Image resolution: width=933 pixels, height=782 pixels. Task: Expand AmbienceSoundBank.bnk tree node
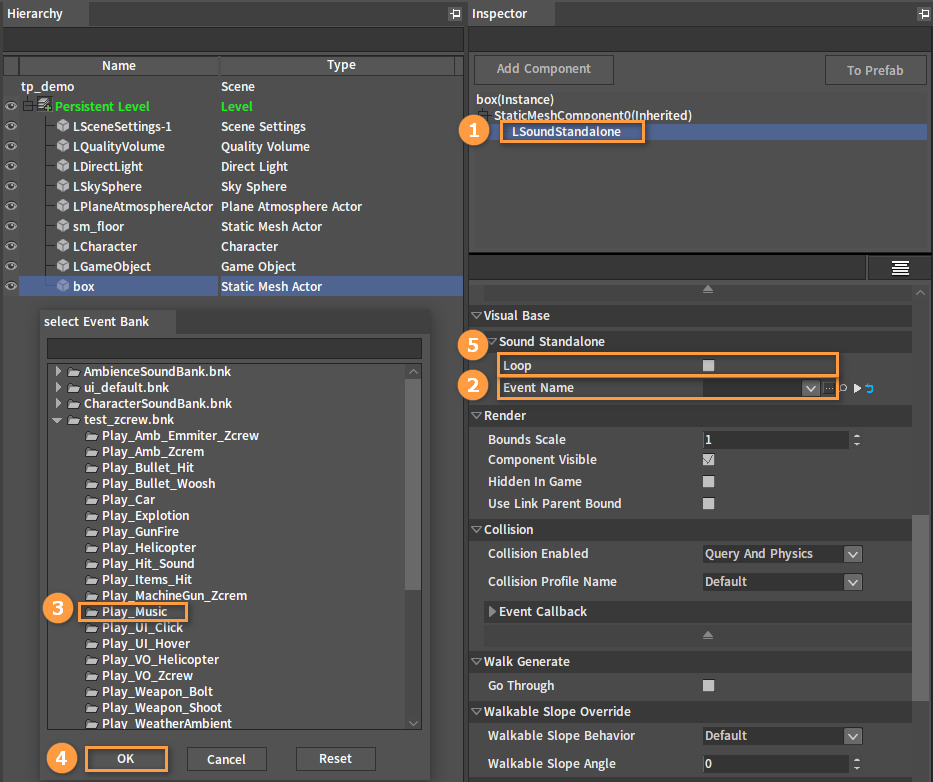58,371
